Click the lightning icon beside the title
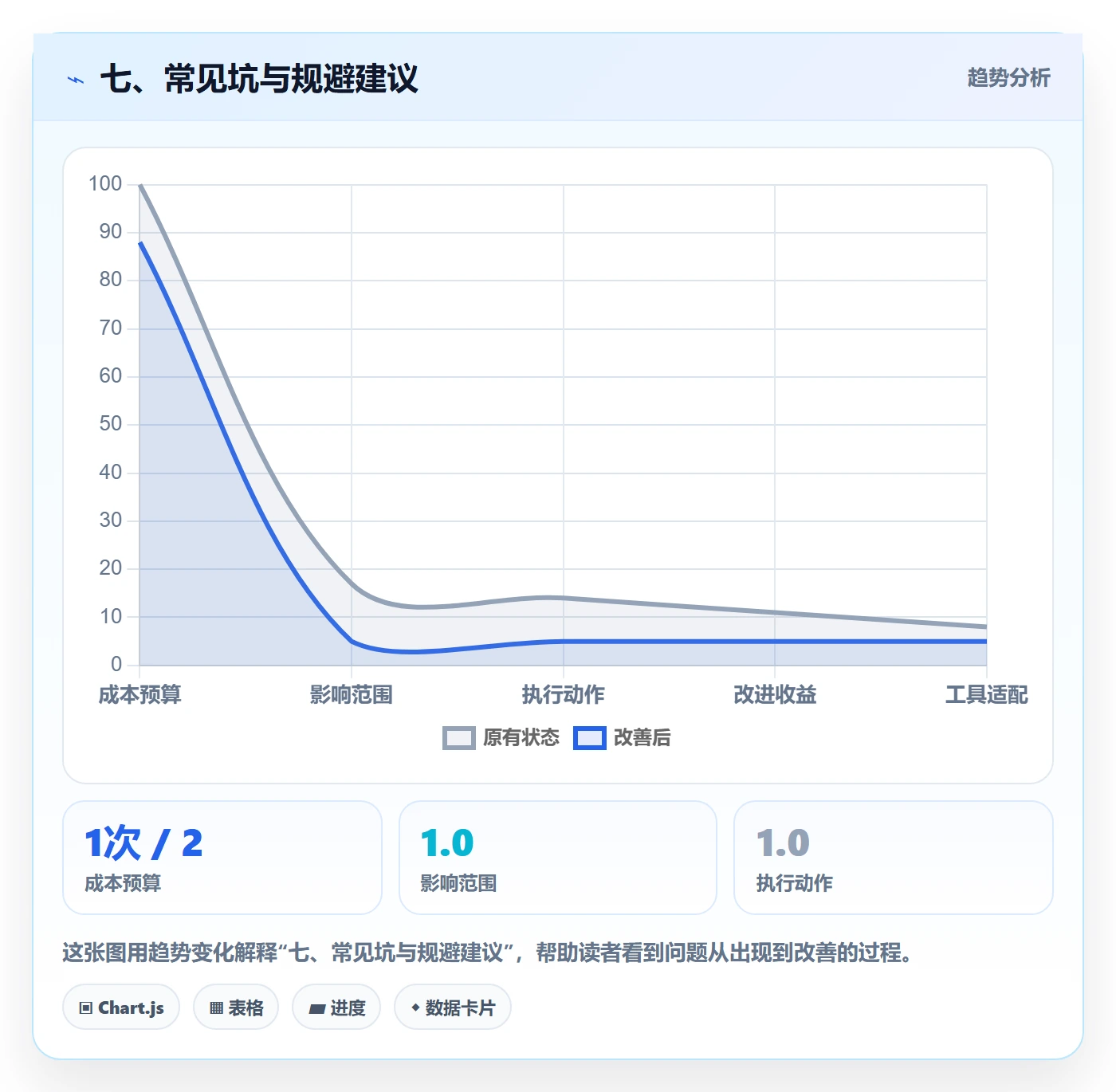This screenshot has height=1092, width=1116. coord(76,80)
